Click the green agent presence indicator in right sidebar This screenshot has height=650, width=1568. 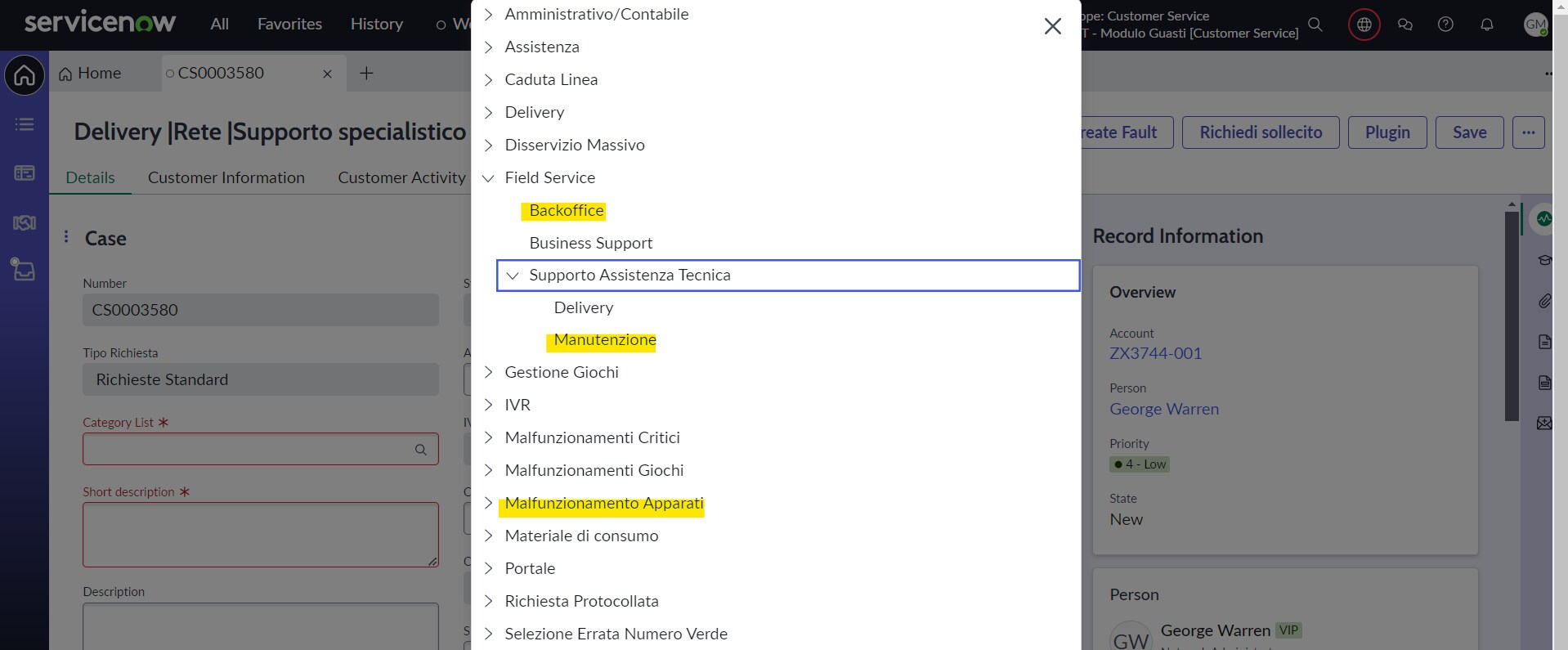[1544, 218]
